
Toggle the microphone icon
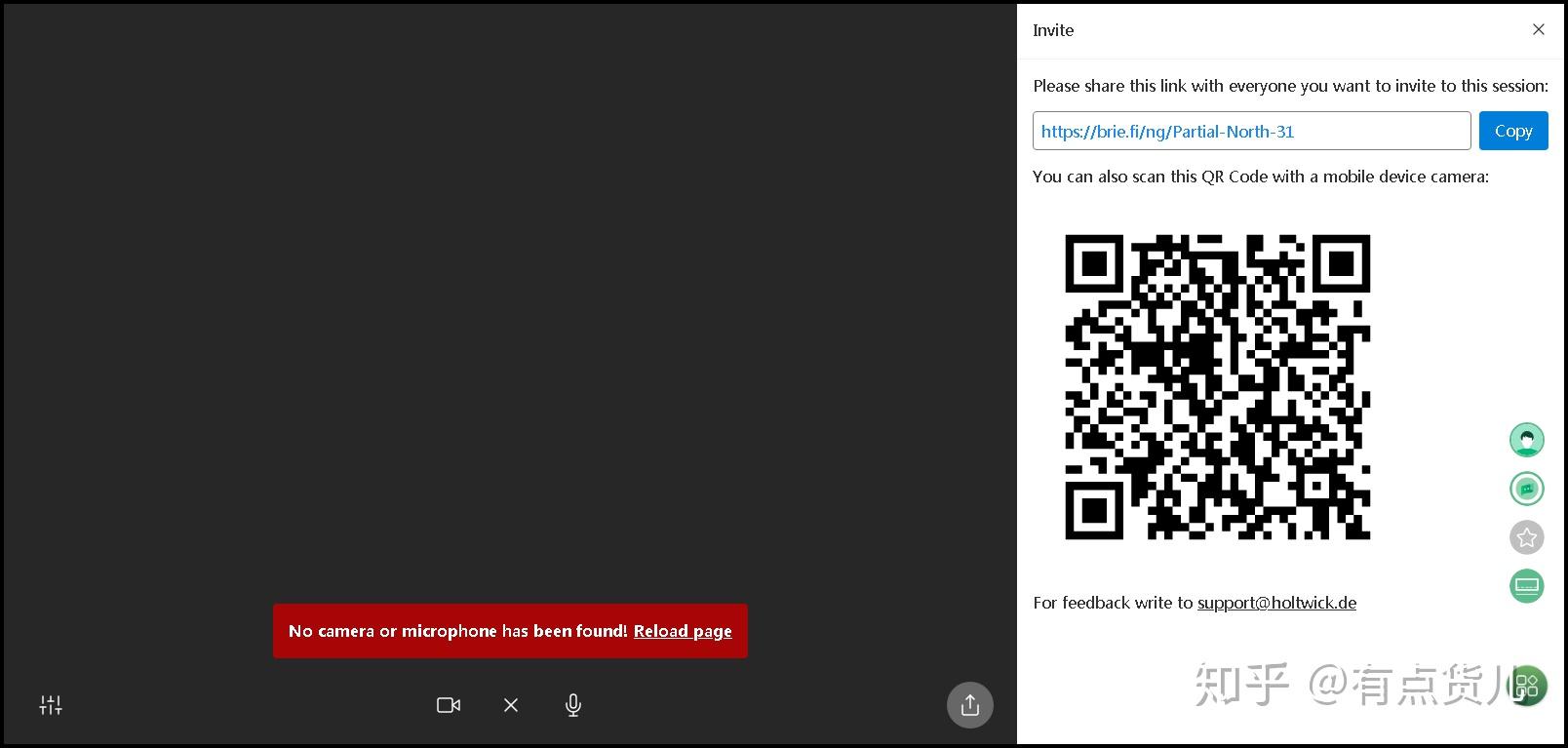tap(573, 705)
